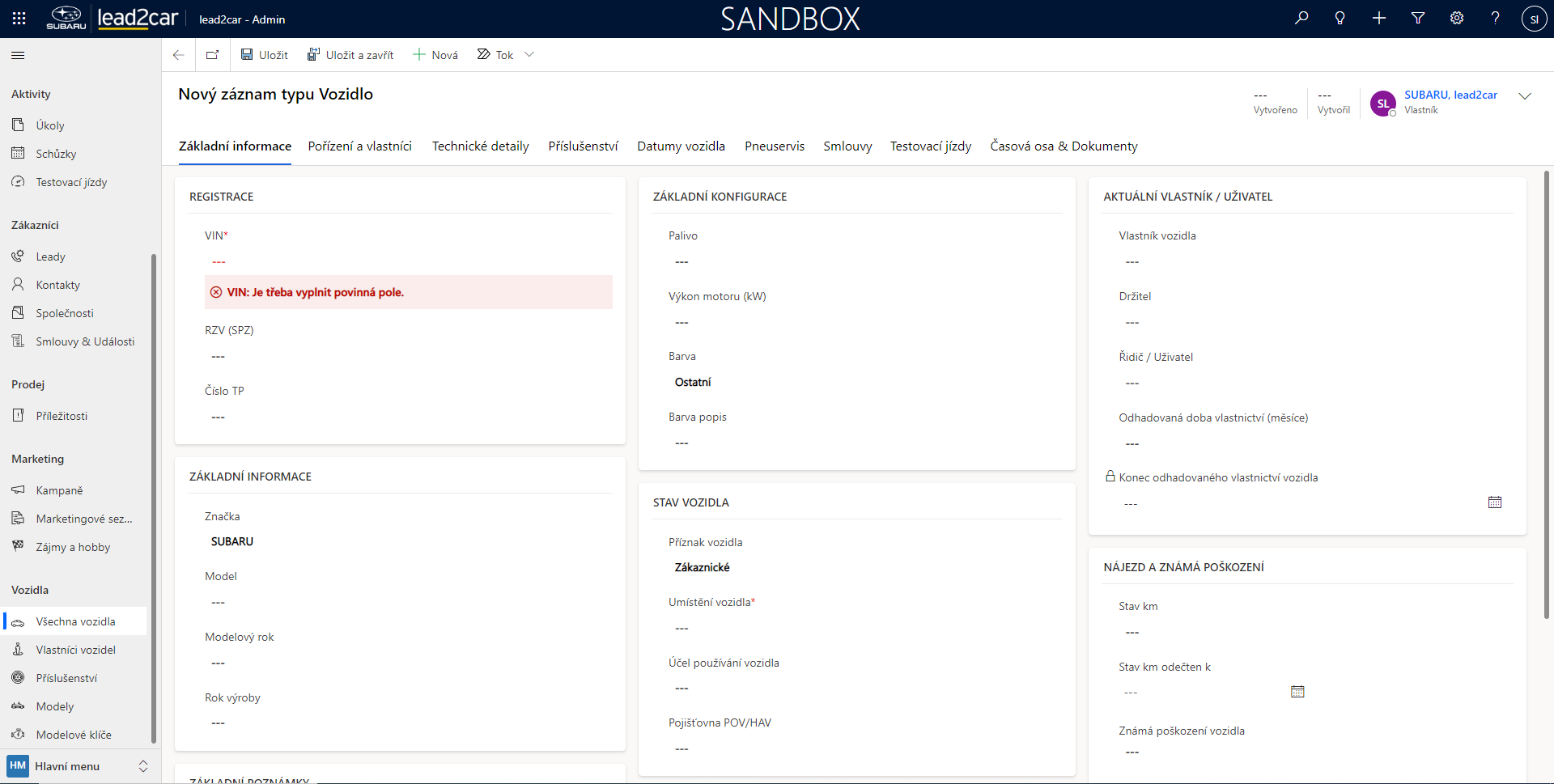Expand the Tok dropdown arrow
Image resolution: width=1554 pixels, height=784 pixels.
(529, 55)
